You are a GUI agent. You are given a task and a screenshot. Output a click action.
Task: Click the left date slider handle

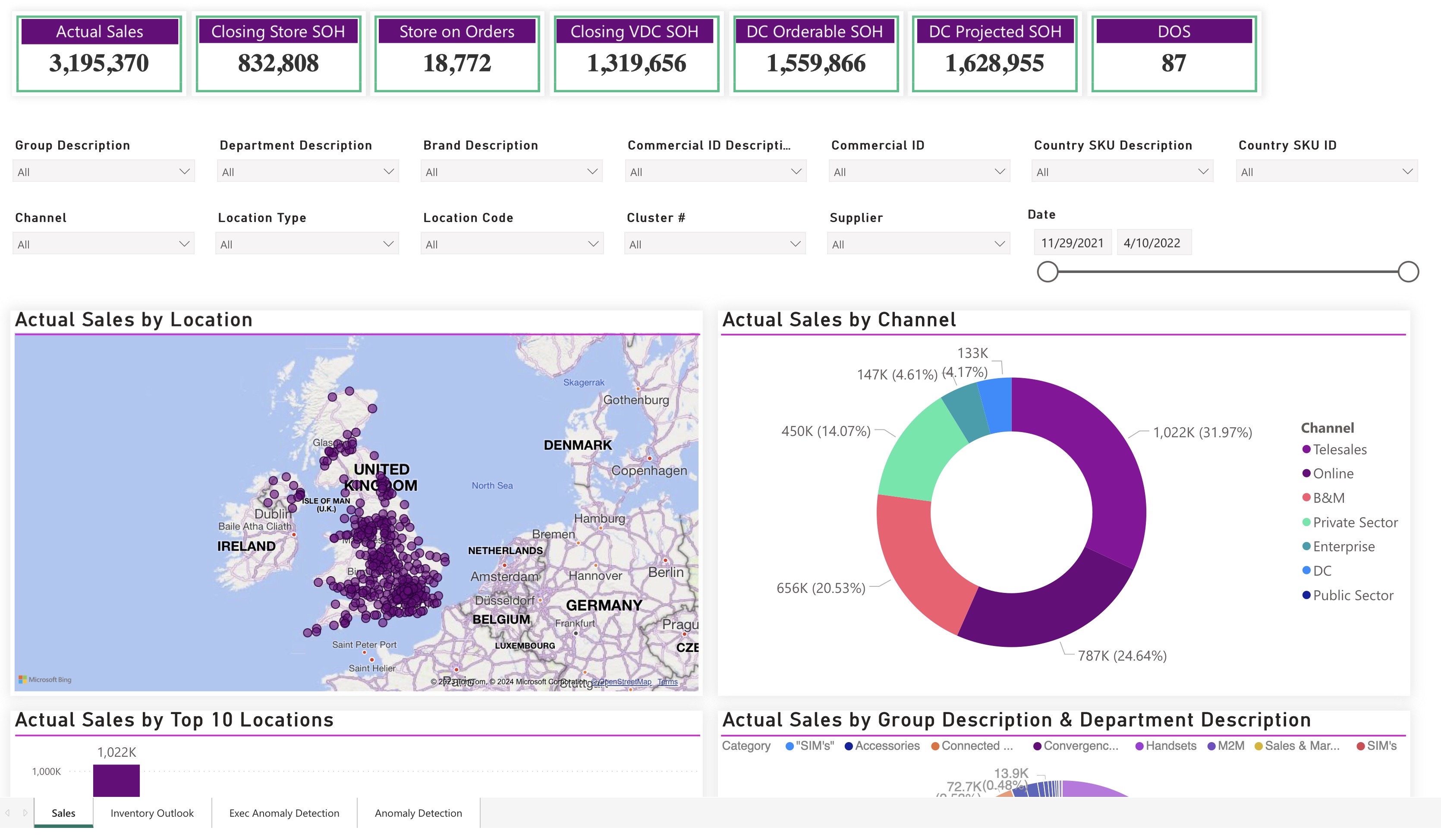tap(1048, 271)
